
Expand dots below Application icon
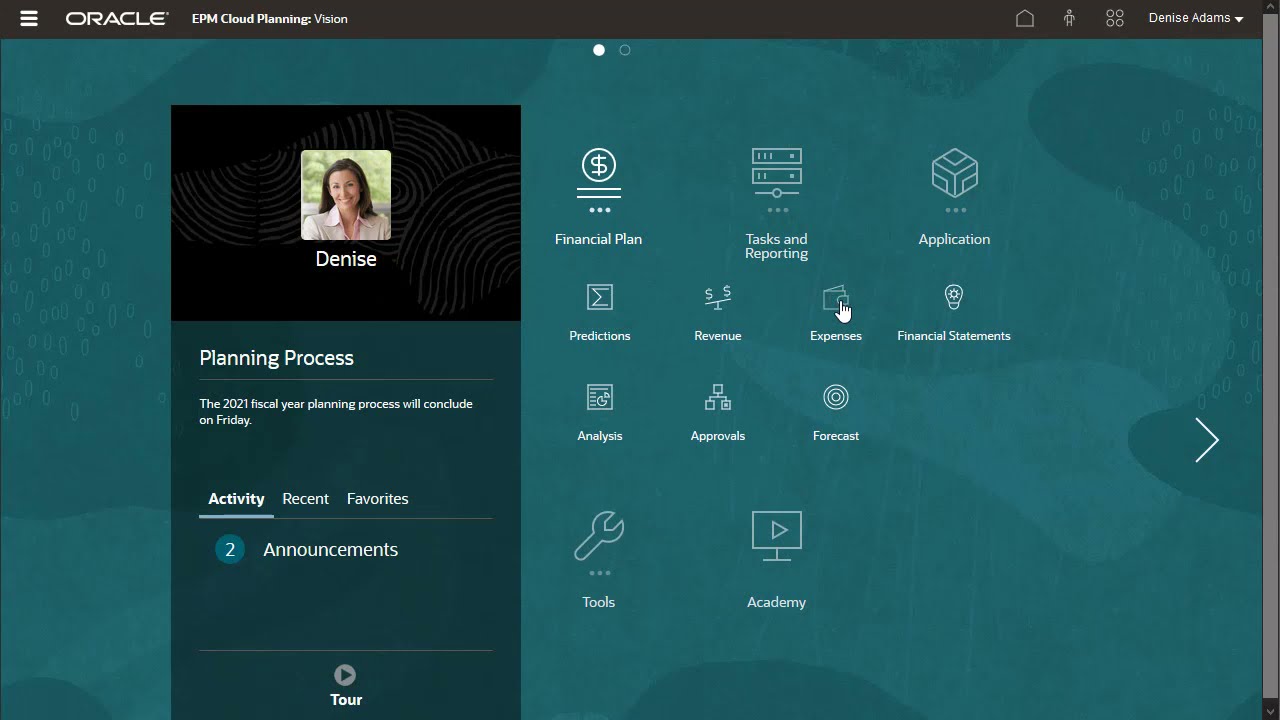pyautogui.click(x=955, y=210)
